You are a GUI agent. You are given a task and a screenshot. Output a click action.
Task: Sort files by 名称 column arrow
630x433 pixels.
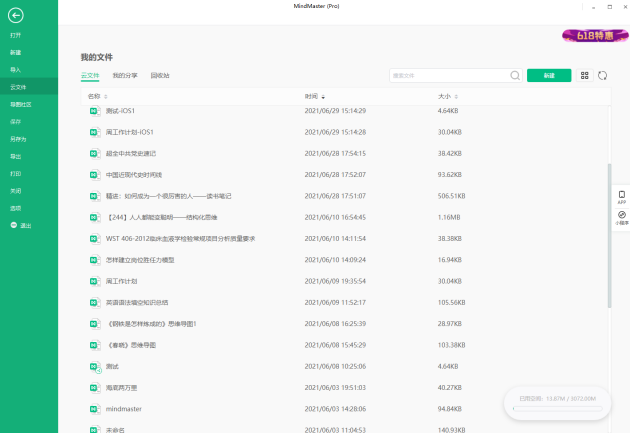(106, 96)
